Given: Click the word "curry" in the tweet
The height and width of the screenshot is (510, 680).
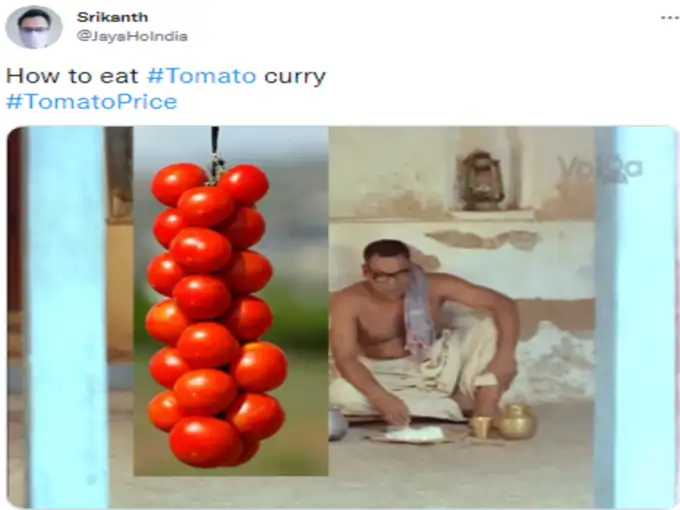Looking at the screenshot, I should click(295, 77).
